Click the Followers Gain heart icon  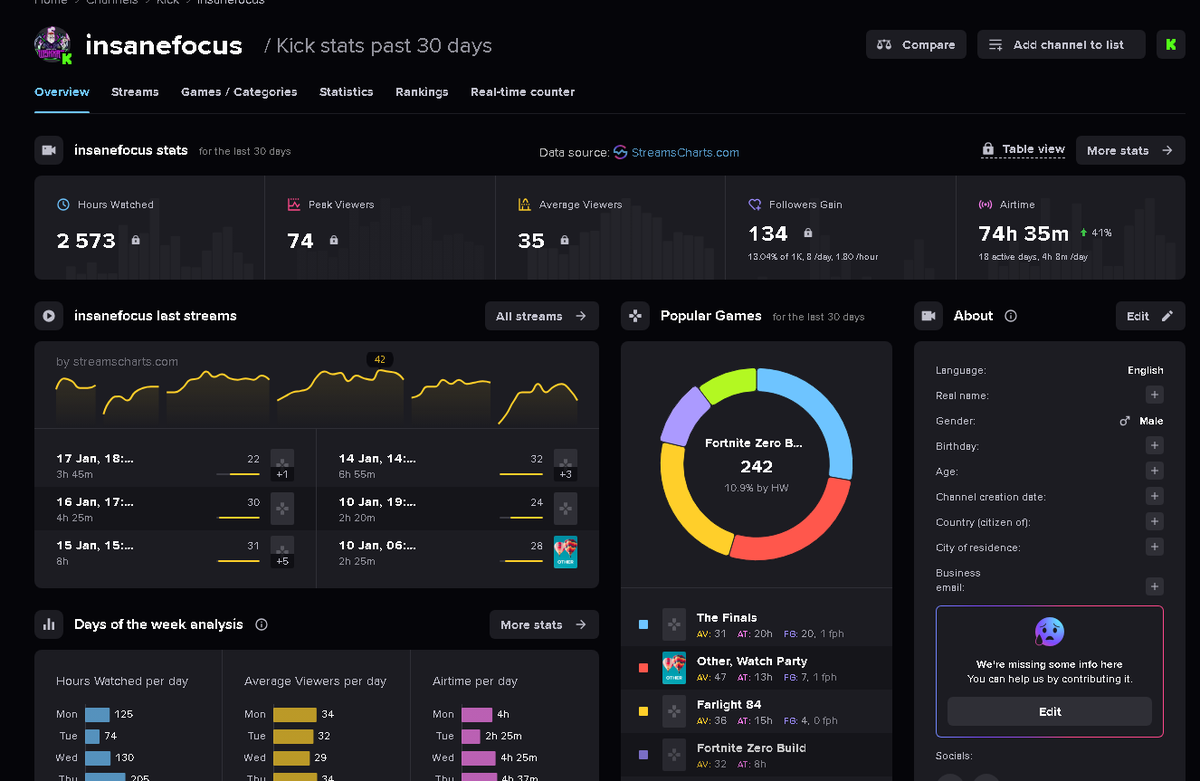755,204
